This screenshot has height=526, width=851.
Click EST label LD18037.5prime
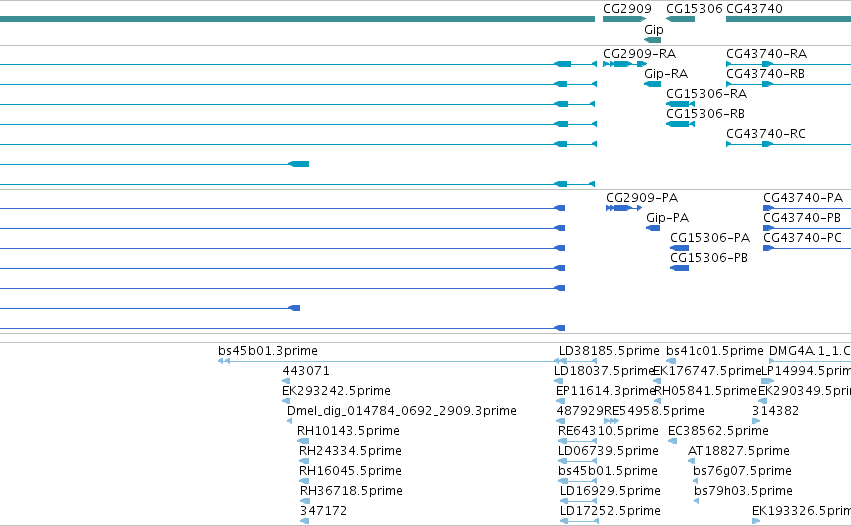click(x=604, y=371)
